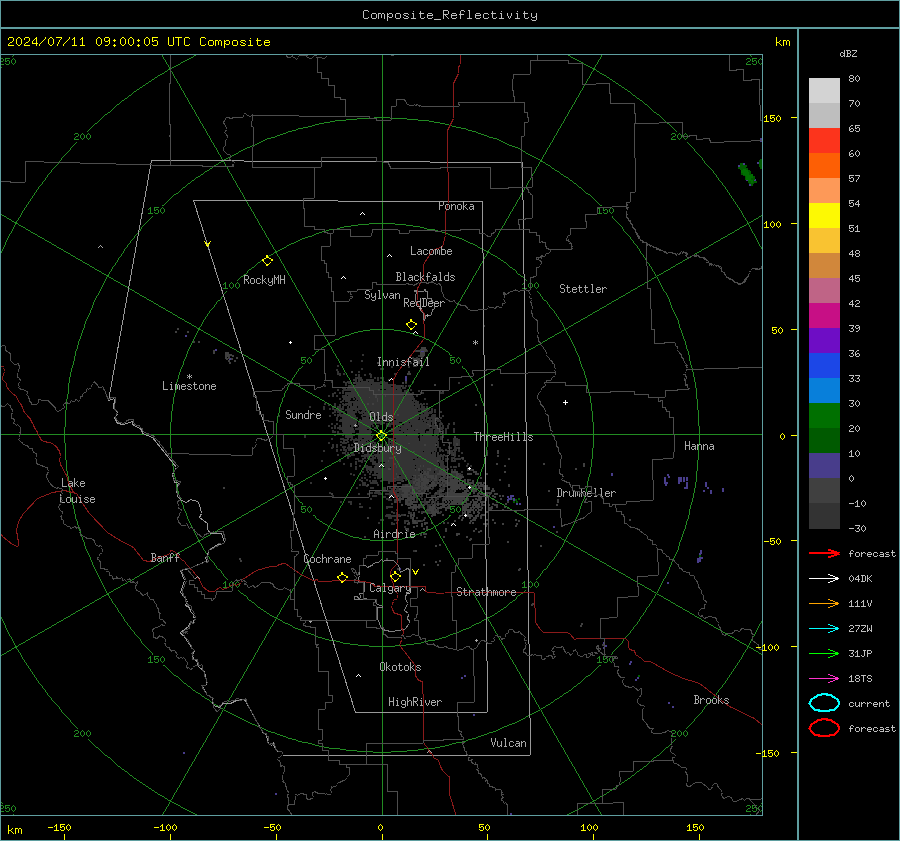
Task: Click the km unit label at top right
Action: coord(782,42)
